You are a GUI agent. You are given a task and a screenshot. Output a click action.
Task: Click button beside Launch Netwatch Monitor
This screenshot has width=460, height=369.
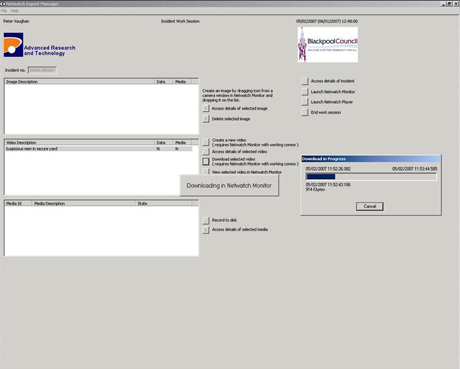[305, 92]
